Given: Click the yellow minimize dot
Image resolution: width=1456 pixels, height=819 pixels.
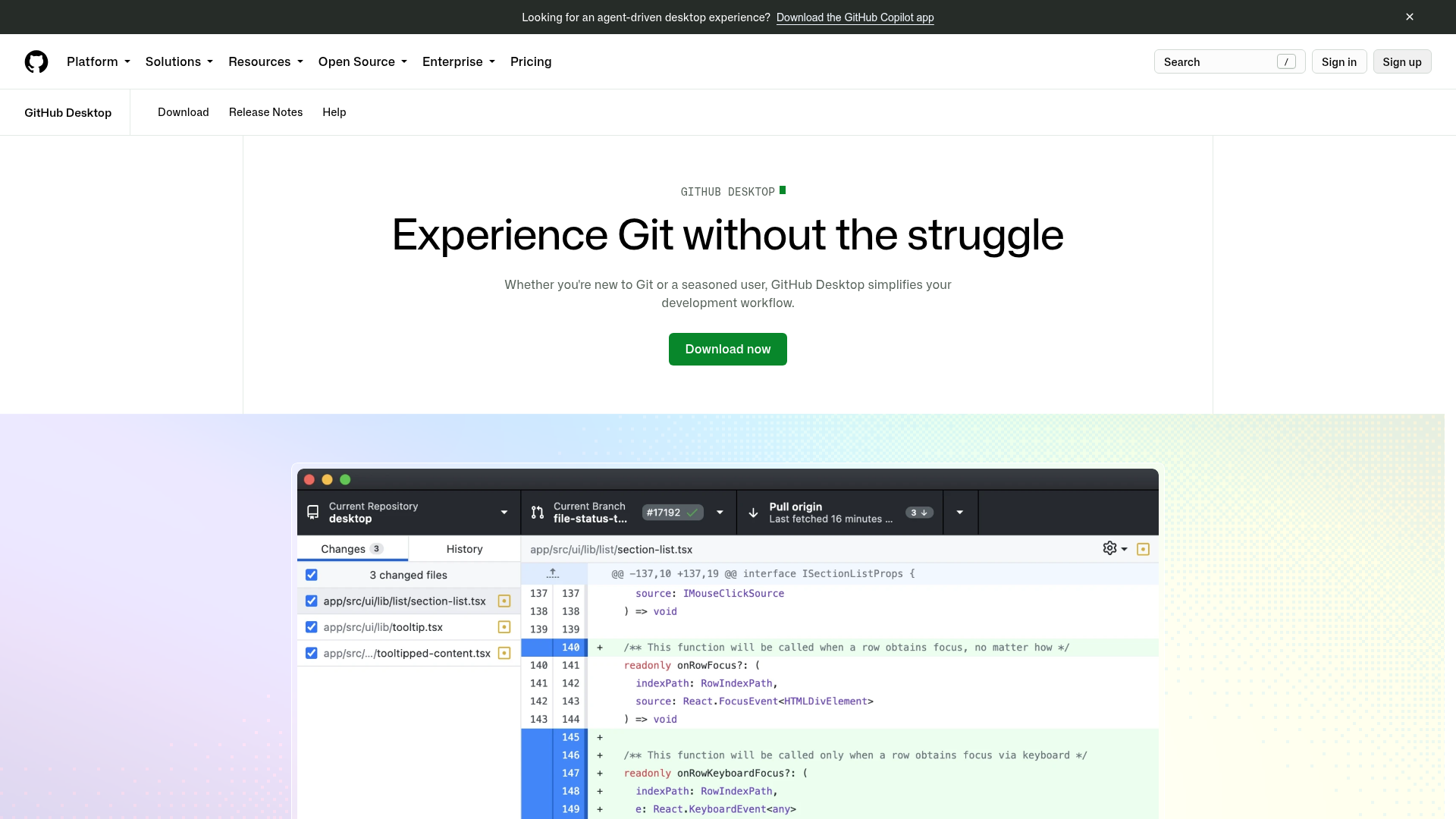Looking at the screenshot, I should tap(328, 479).
